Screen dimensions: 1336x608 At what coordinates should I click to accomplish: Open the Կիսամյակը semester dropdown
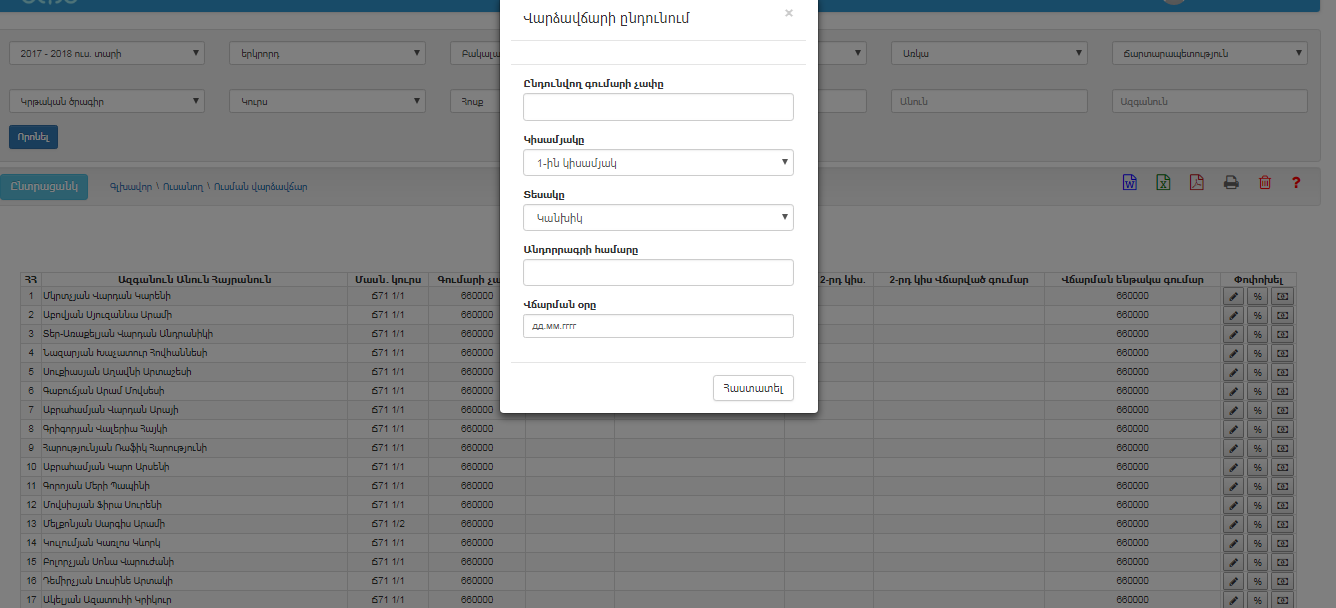click(658, 163)
